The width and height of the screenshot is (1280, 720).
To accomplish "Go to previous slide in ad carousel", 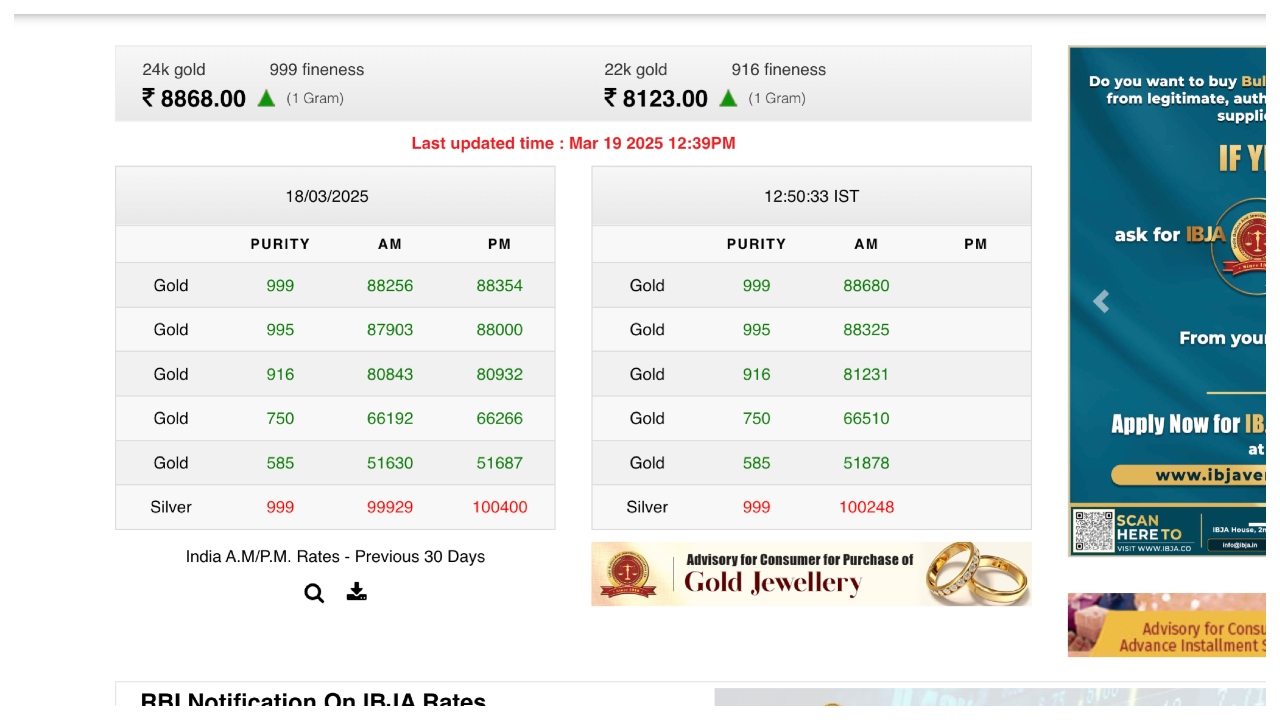I will [1101, 301].
